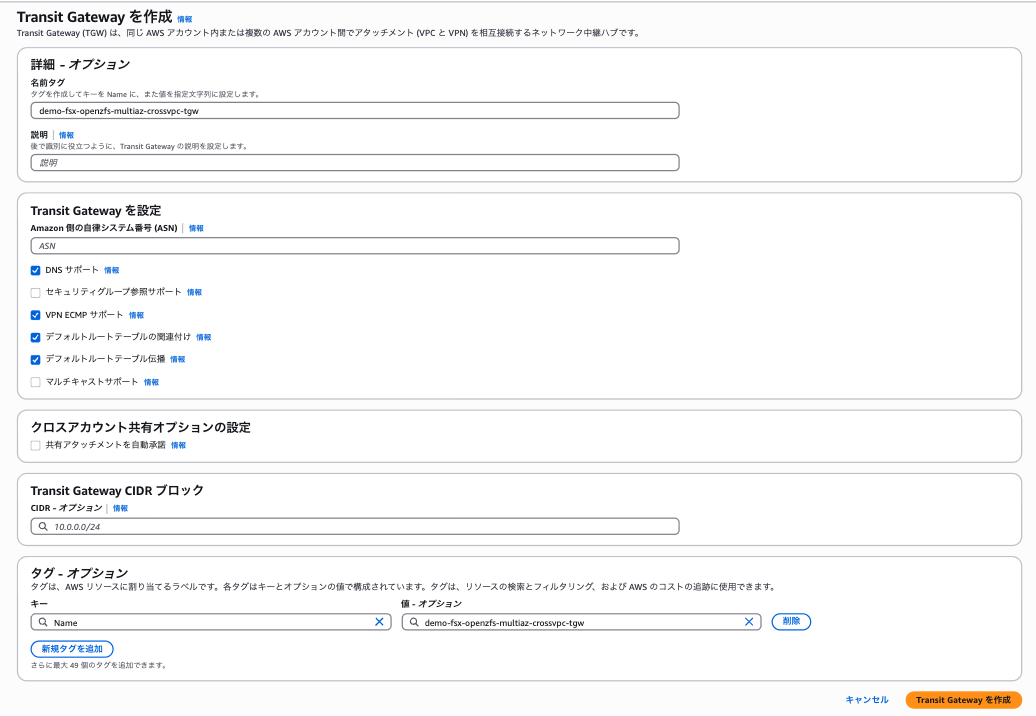
Task: Uncheck デフォルトルートテーブルの関連付け
Action: tap(36, 337)
